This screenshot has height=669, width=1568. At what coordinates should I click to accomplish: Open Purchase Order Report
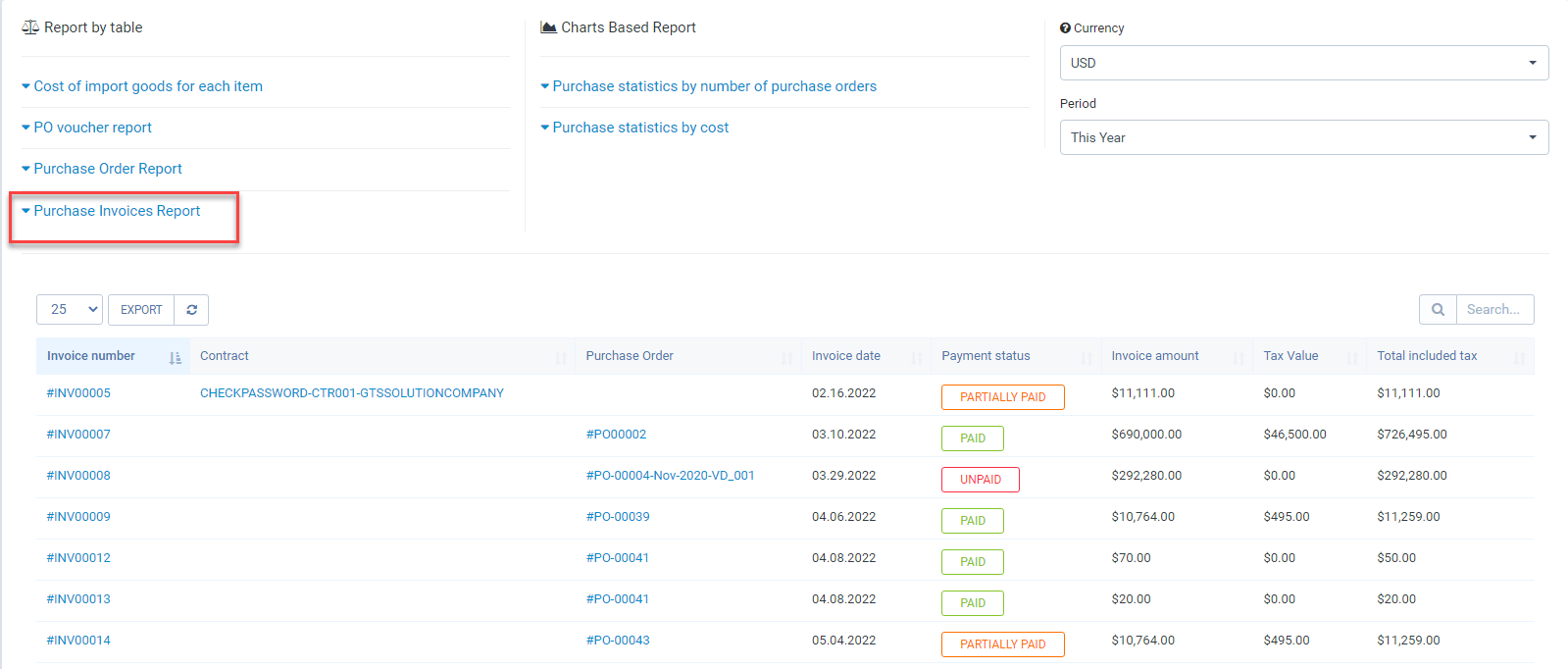tap(108, 169)
